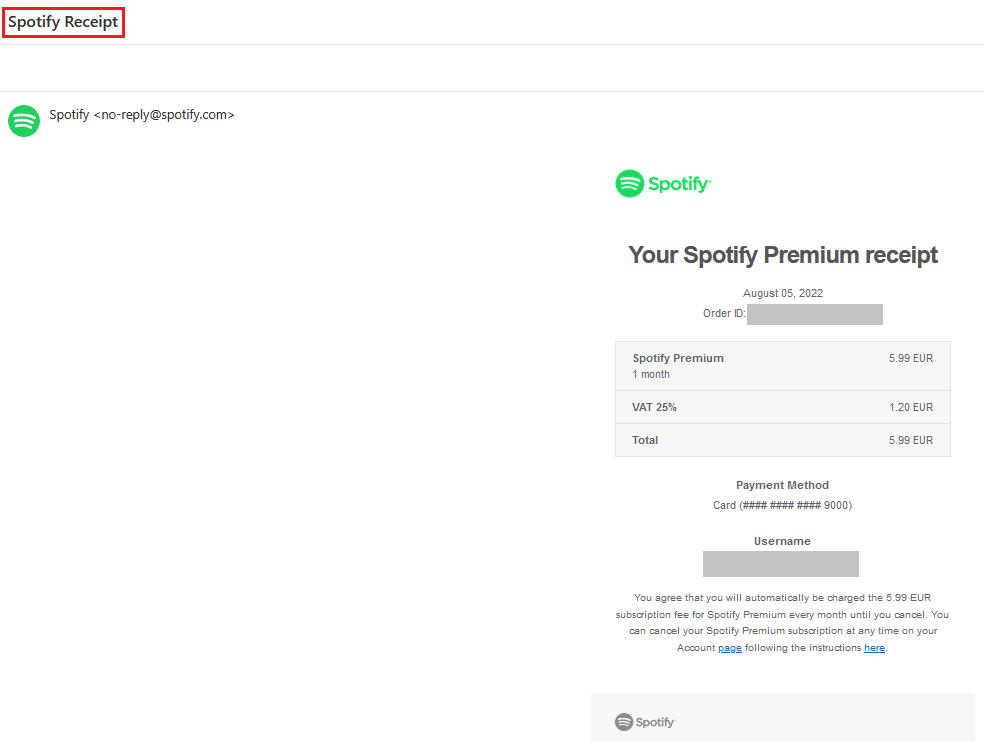Click the redacted username box
984x741 pixels.
click(x=781, y=564)
